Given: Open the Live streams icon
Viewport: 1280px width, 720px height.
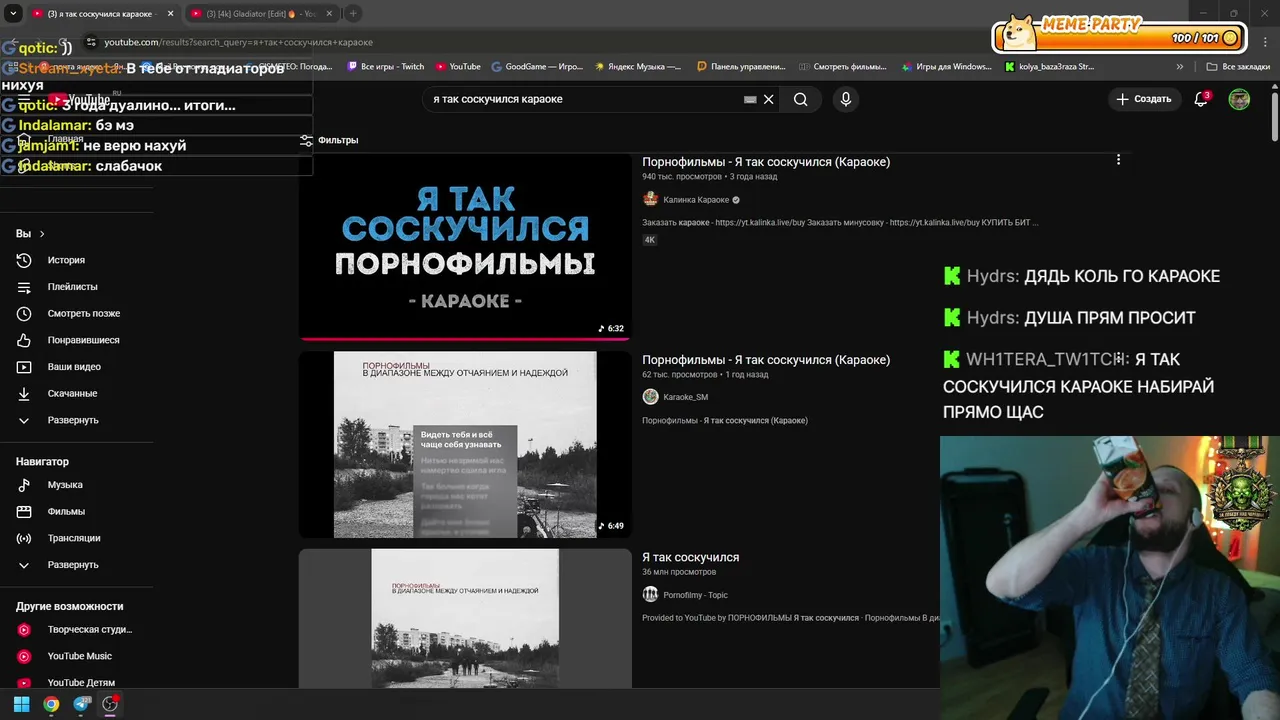Looking at the screenshot, I should [24, 538].
